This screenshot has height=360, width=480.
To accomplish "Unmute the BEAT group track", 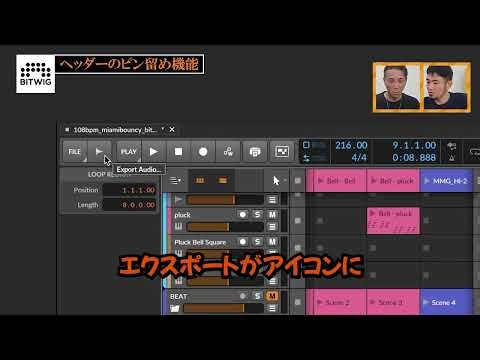I will pyautogui.click(x=272, y=296).
